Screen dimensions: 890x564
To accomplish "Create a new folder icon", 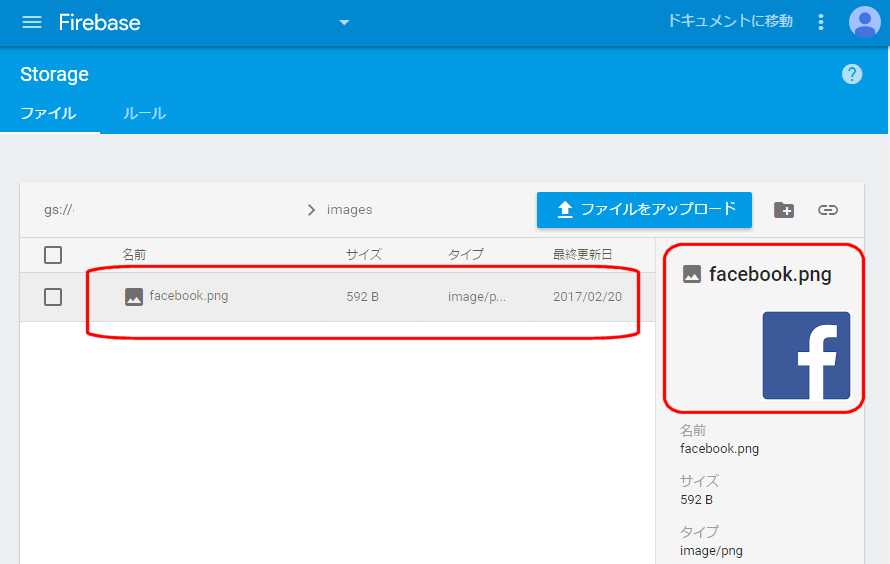I will 784,210.
